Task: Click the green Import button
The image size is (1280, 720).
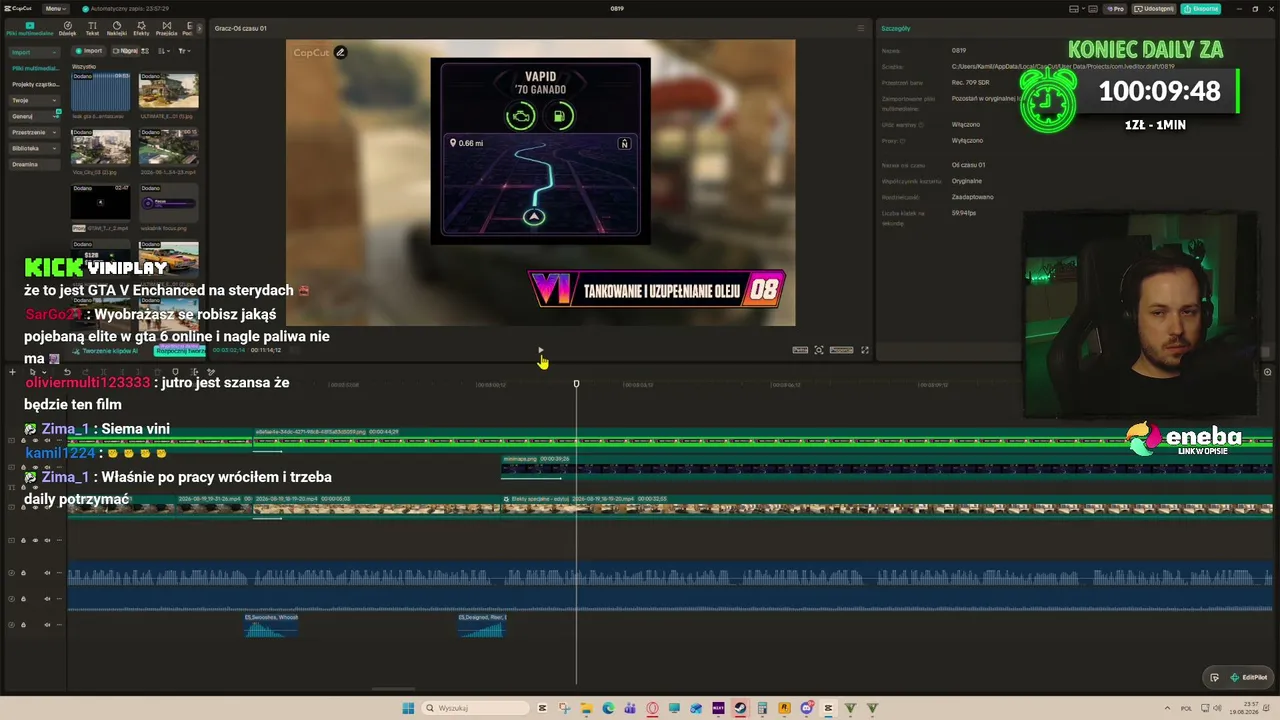Action: point(89,51)
